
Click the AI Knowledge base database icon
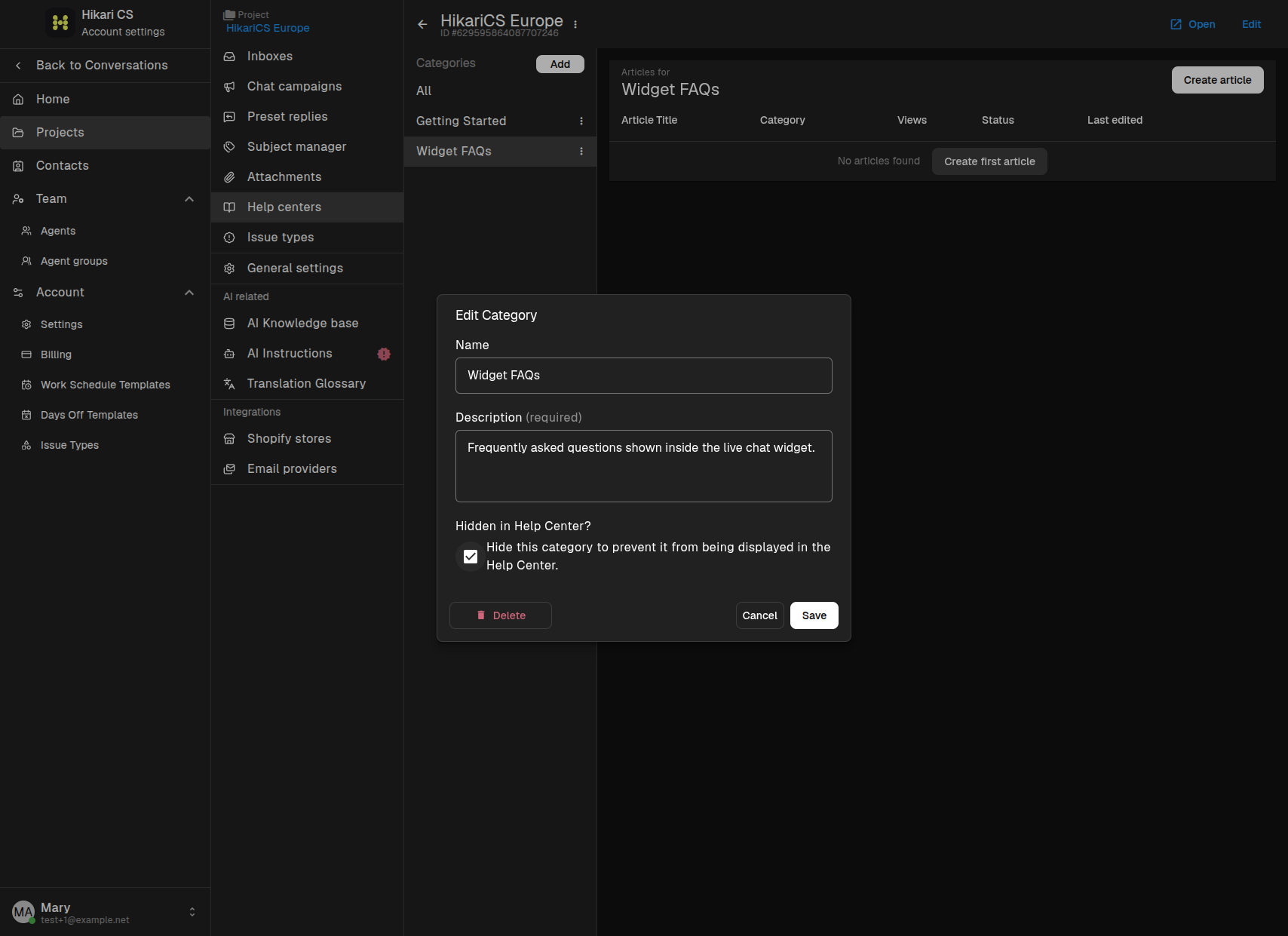pos(229,324)
